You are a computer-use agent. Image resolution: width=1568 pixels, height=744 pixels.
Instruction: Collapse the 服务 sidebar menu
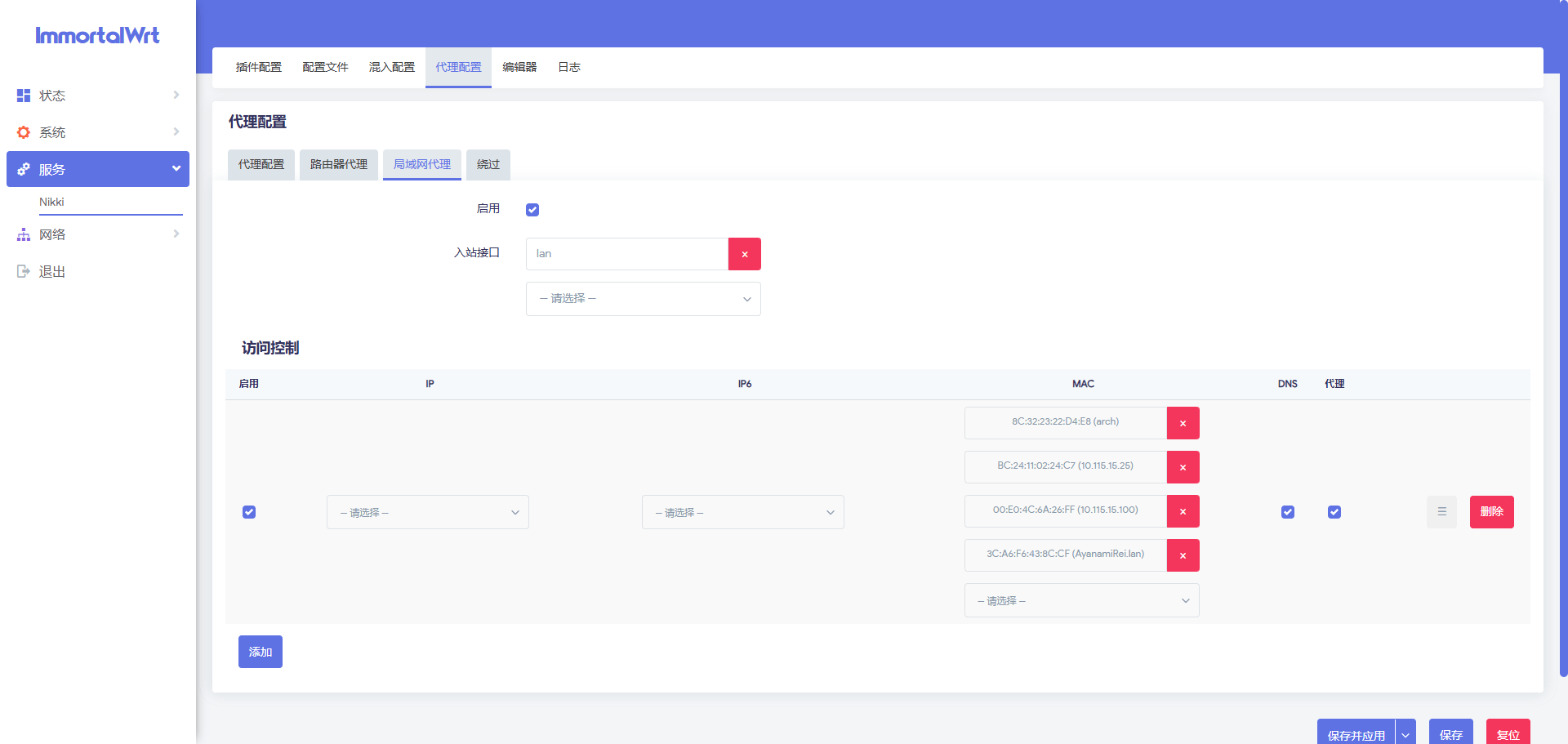98,169
